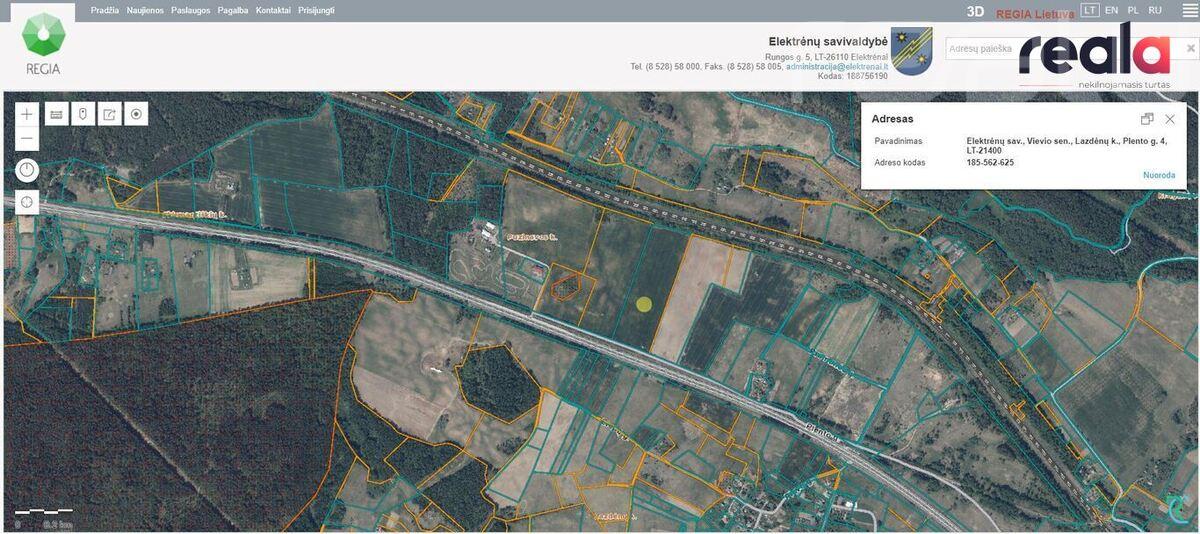Zoom out the map with minus button
This screenshot has height=534, width=1200.
[x=27, y=138]
